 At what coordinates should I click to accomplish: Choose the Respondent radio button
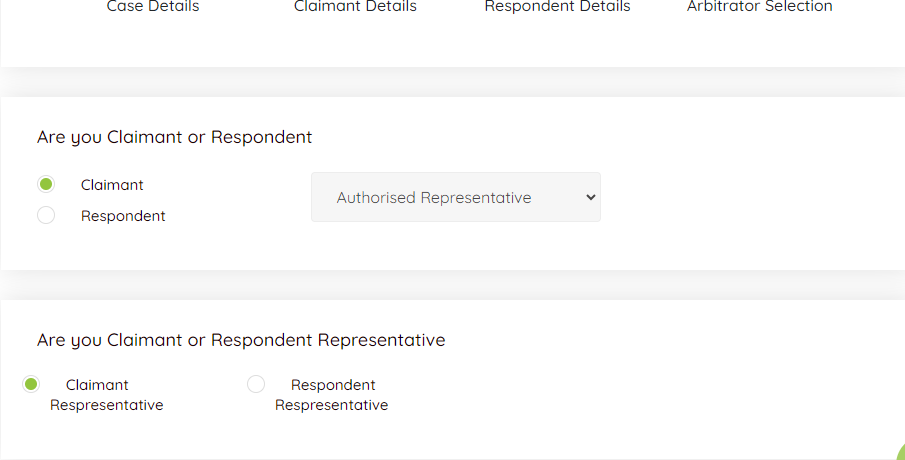coord(46,215)
